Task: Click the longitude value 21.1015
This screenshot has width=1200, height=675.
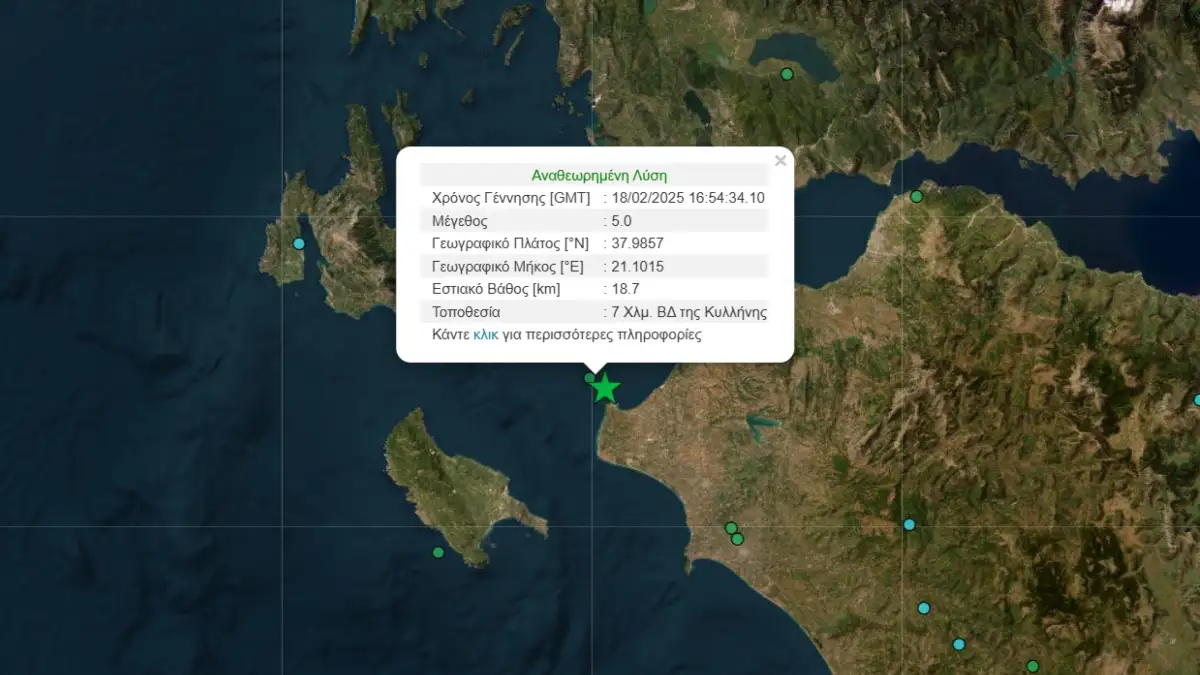Action: click(x=639, y=267)
